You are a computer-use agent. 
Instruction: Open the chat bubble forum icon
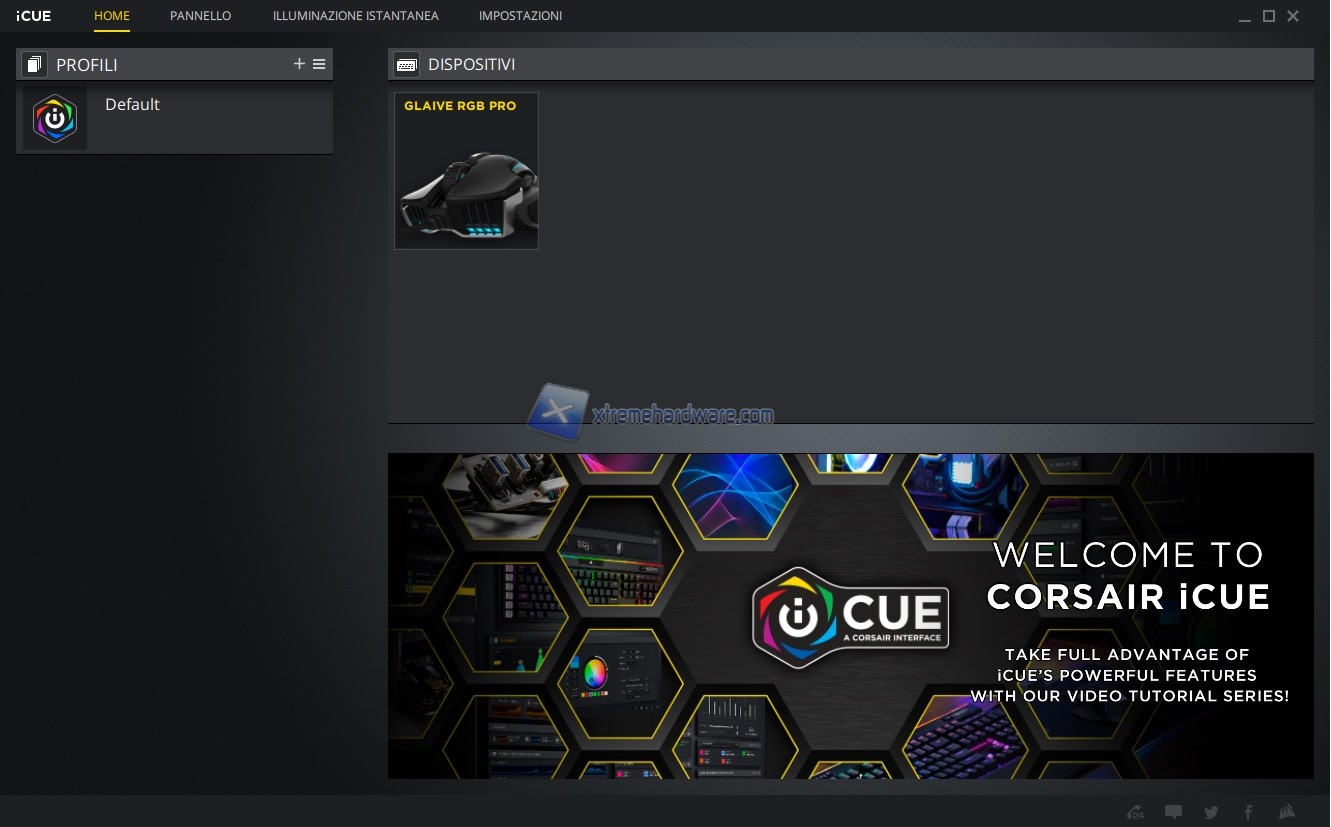coord(1174,812)
